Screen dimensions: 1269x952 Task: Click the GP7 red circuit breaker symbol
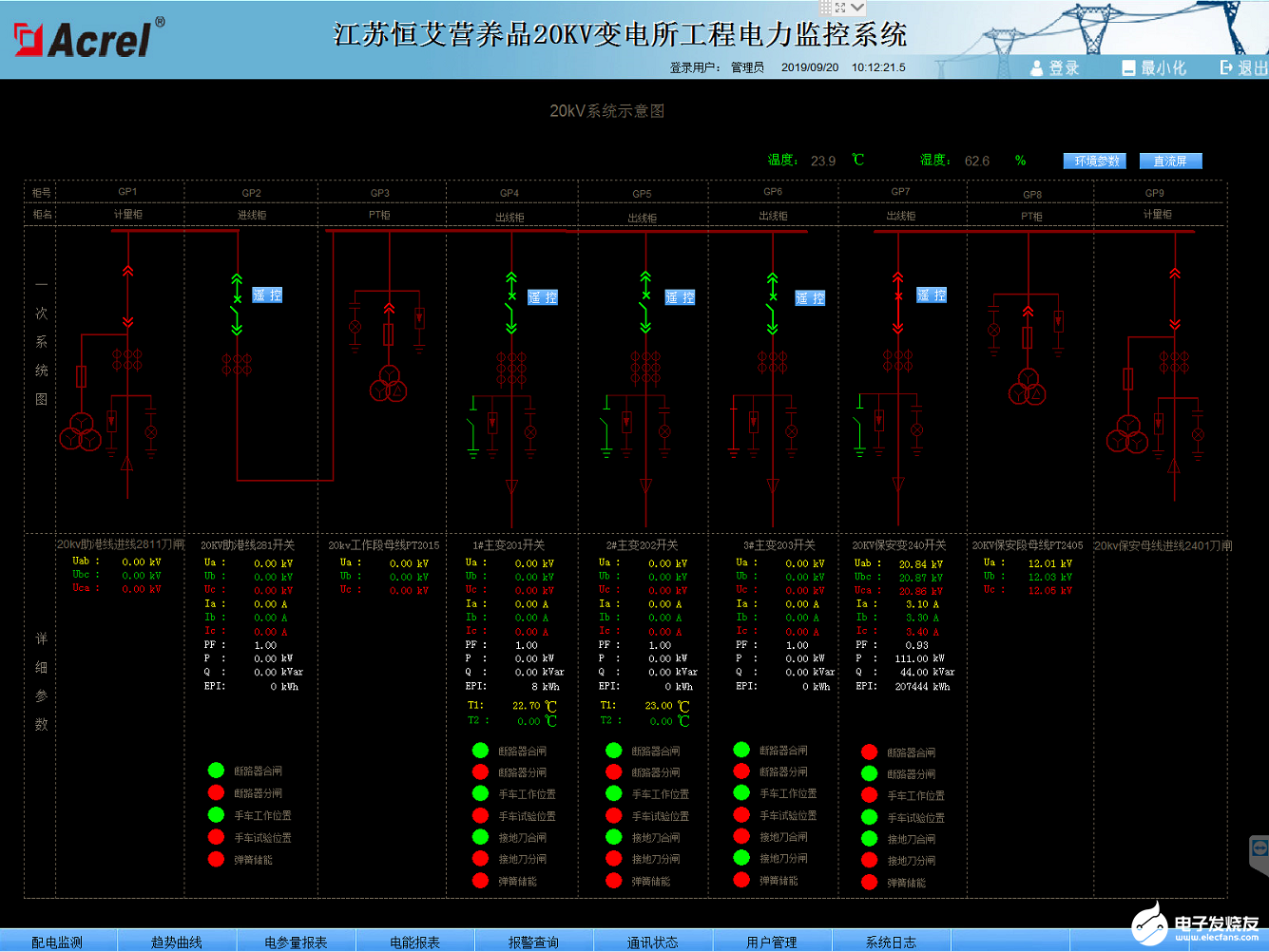[897, 304]
